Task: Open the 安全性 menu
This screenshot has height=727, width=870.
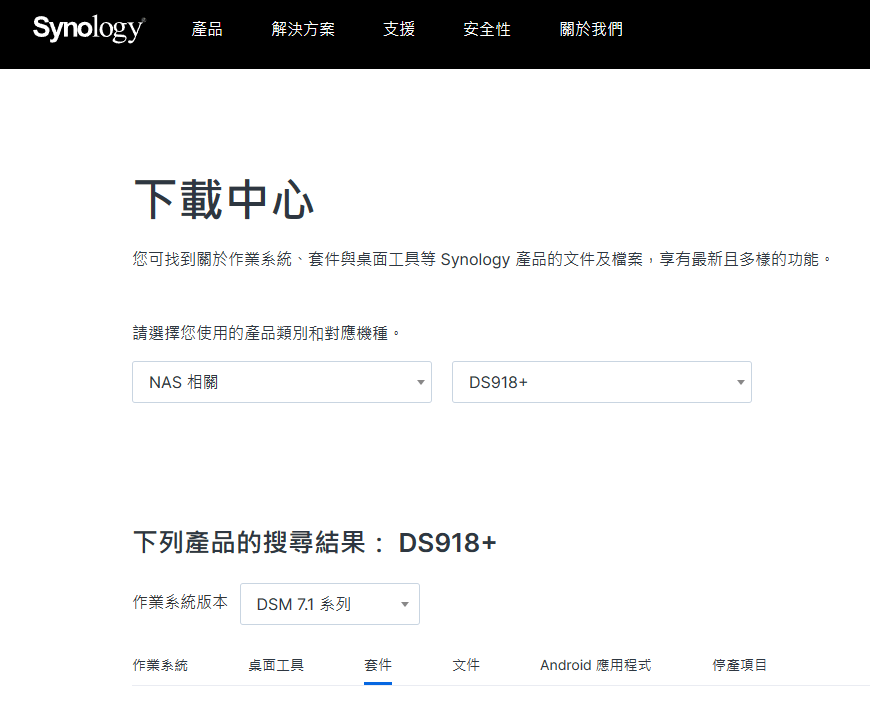Action: coord(487,29)
